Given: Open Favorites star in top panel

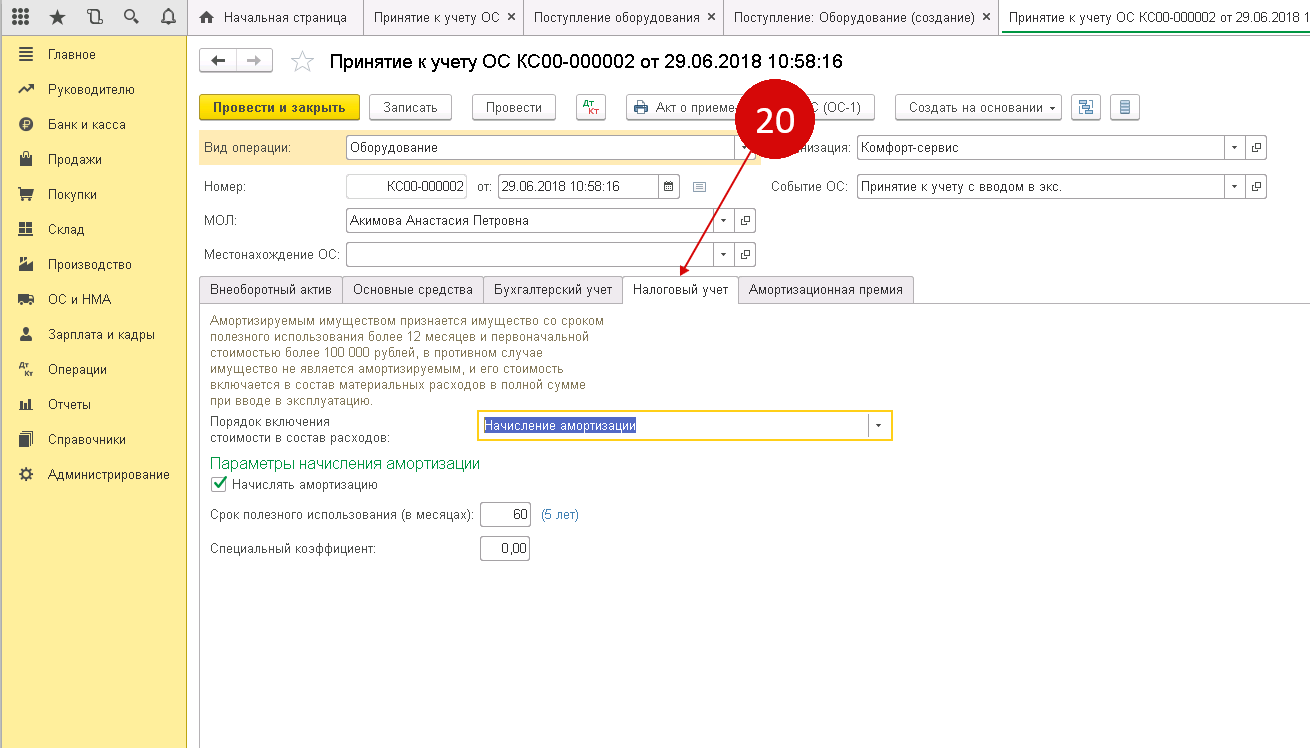Looking at the screenshot, I should point(57,17).
